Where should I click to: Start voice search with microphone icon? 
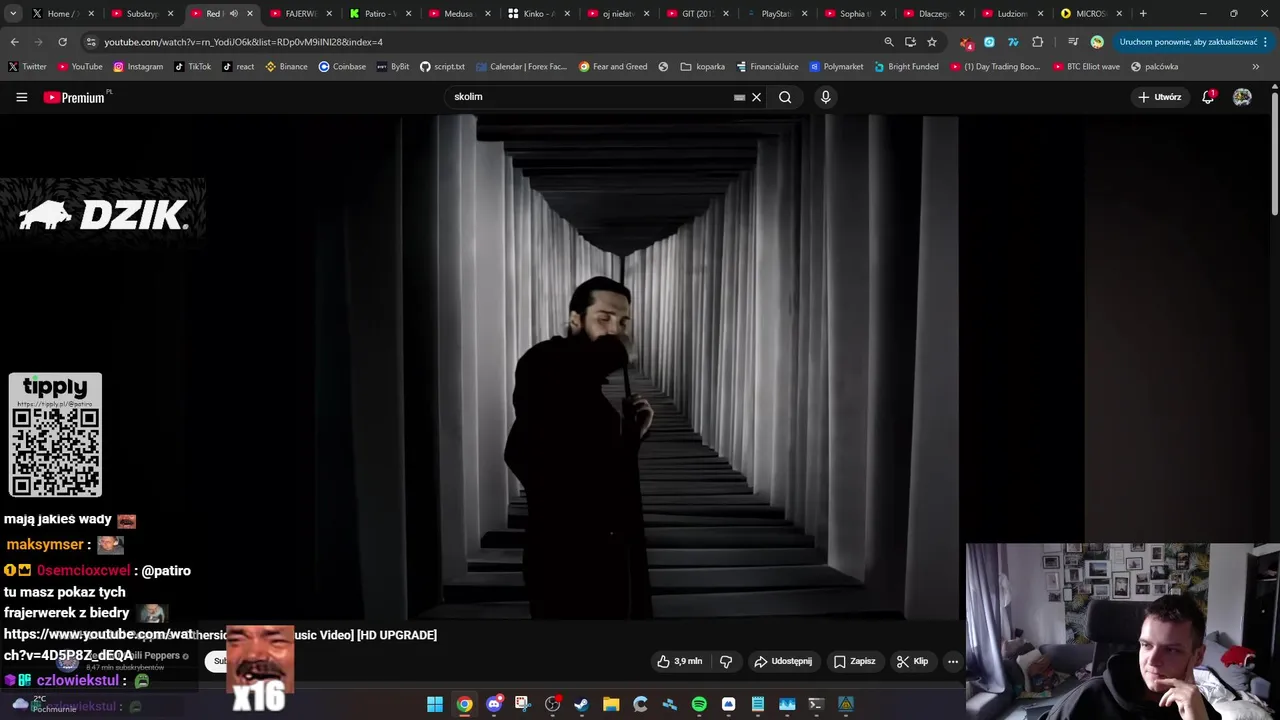[x=825, y=97]
